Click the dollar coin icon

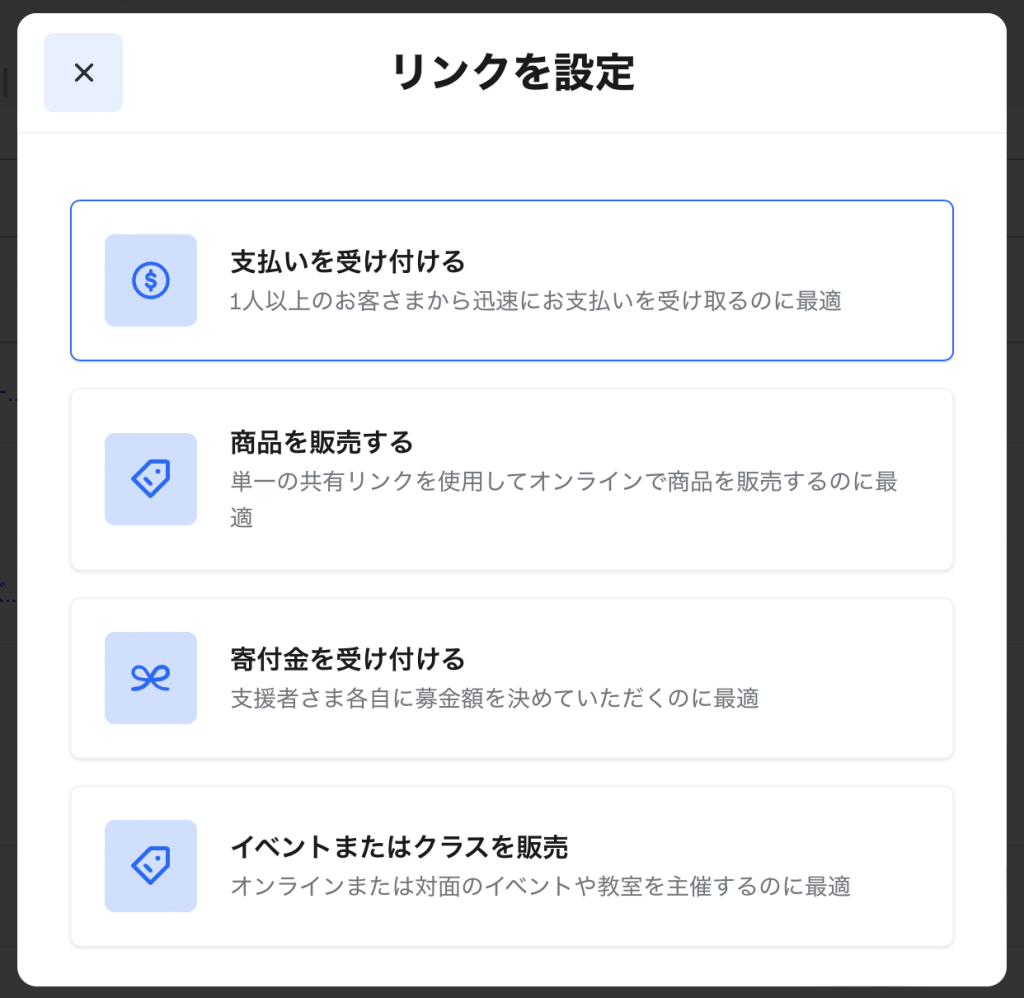(151, 280)
